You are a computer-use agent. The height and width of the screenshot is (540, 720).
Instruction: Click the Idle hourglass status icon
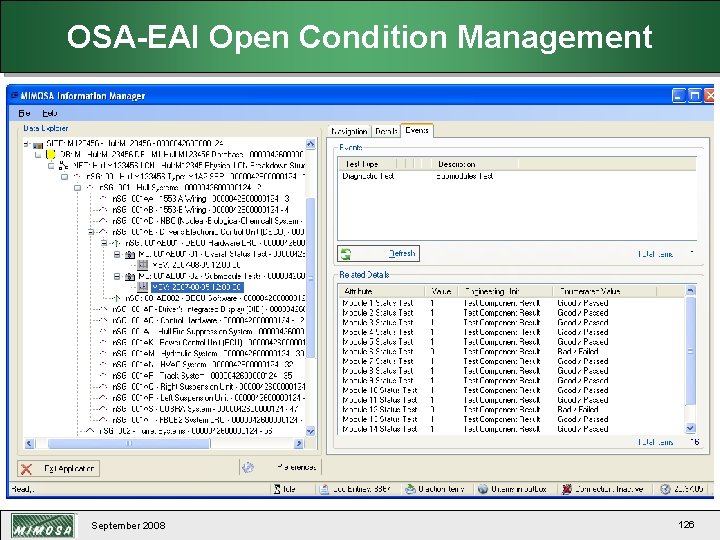(x=277, y=489)
